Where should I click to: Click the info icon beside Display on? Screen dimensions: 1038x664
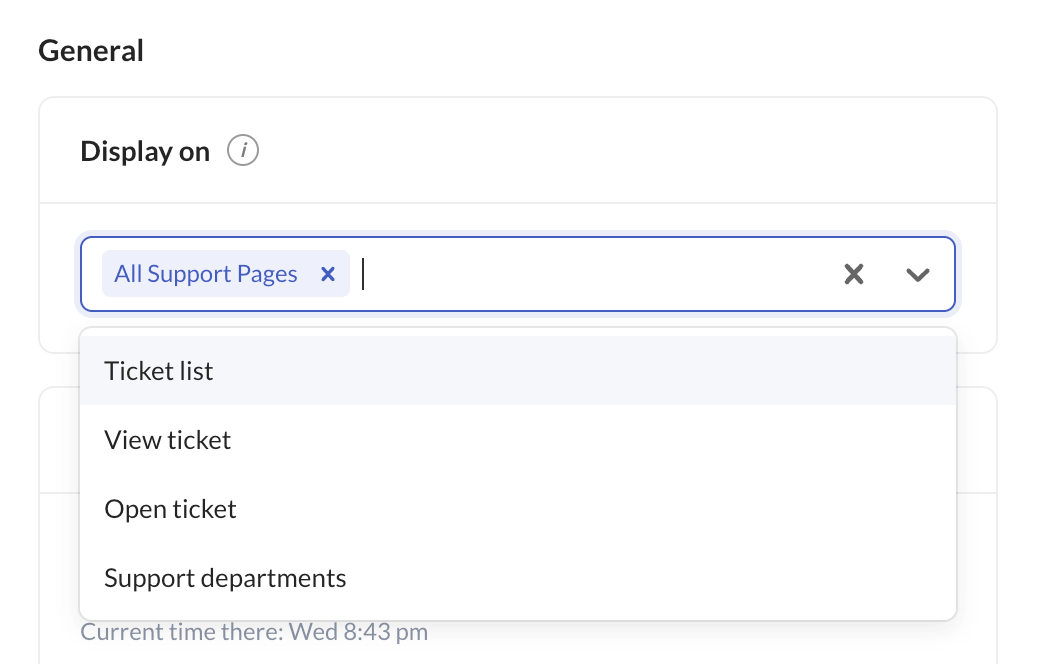(243, 150)
